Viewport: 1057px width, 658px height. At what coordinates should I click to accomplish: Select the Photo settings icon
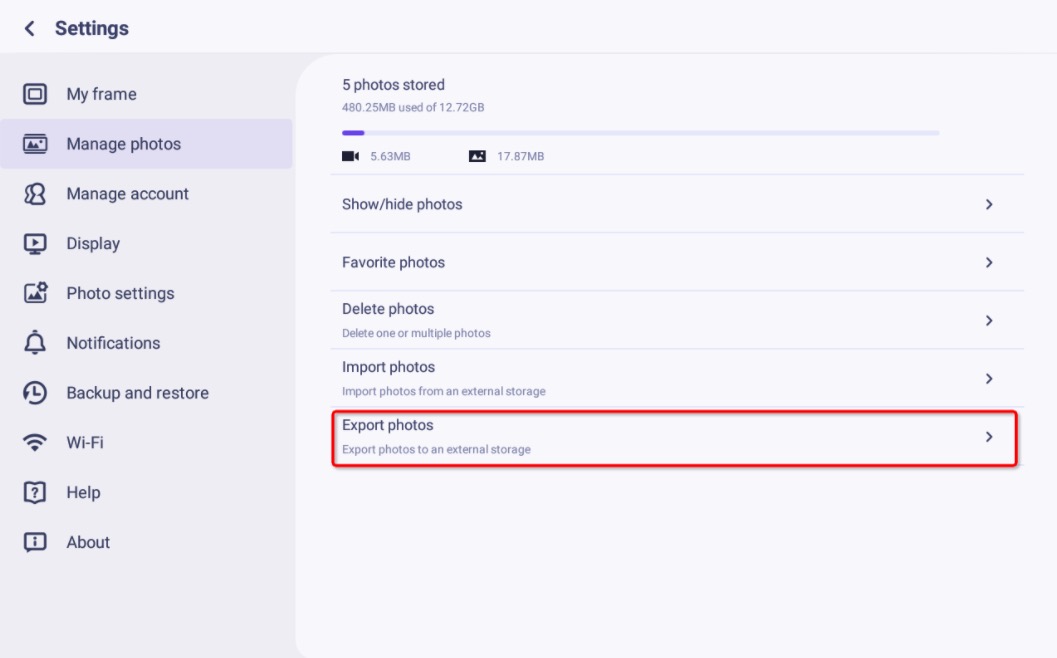33,293
